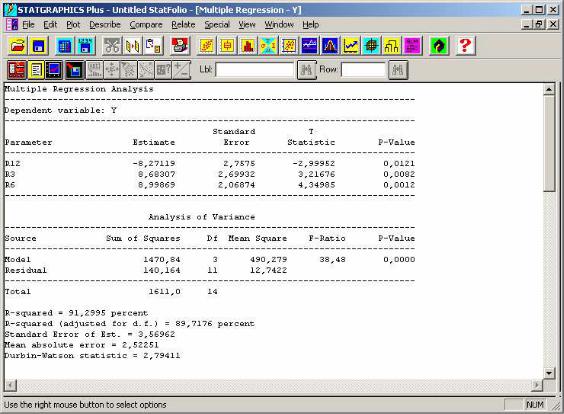The height and width of the screenshot is (414, 564).
Task: Open the Plot menu
Action: tap(73, 25)
